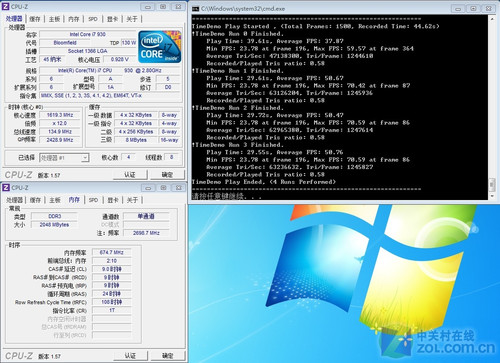
Task: Click the cmd.exe icon in the console title bar
Action: point(196,9)
